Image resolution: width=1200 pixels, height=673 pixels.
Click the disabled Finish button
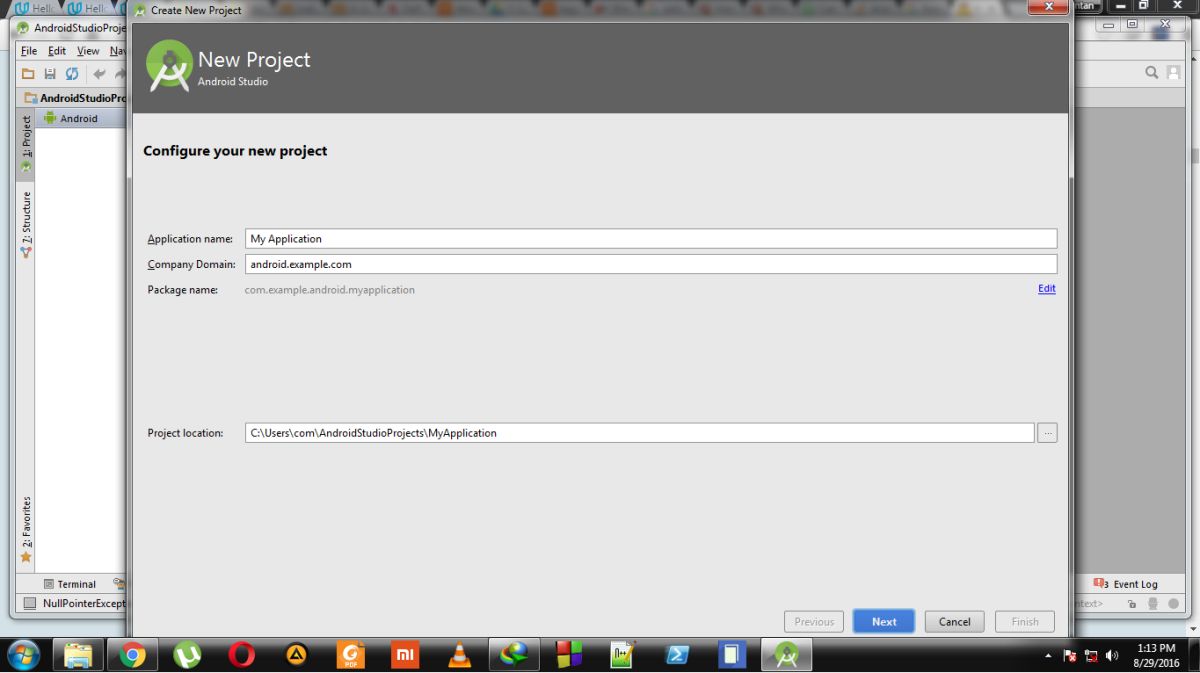point(1025,621)
